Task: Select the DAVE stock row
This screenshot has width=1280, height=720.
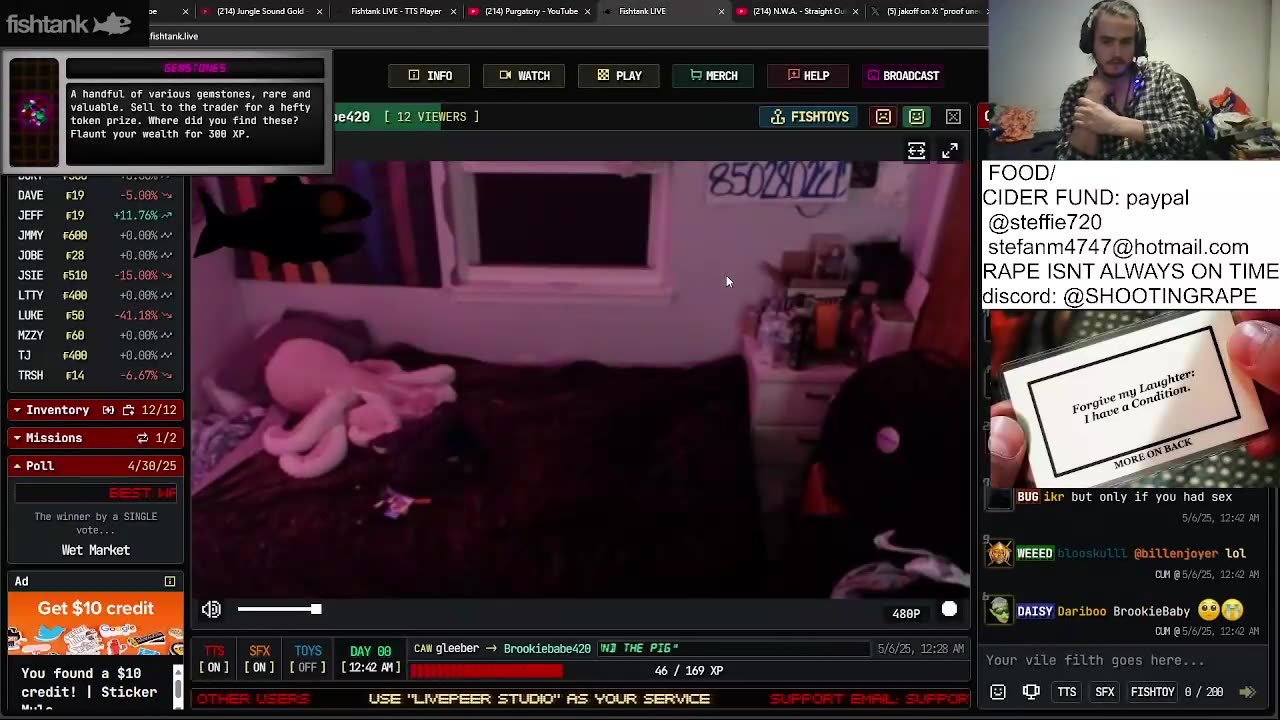Action: [95, 195]
